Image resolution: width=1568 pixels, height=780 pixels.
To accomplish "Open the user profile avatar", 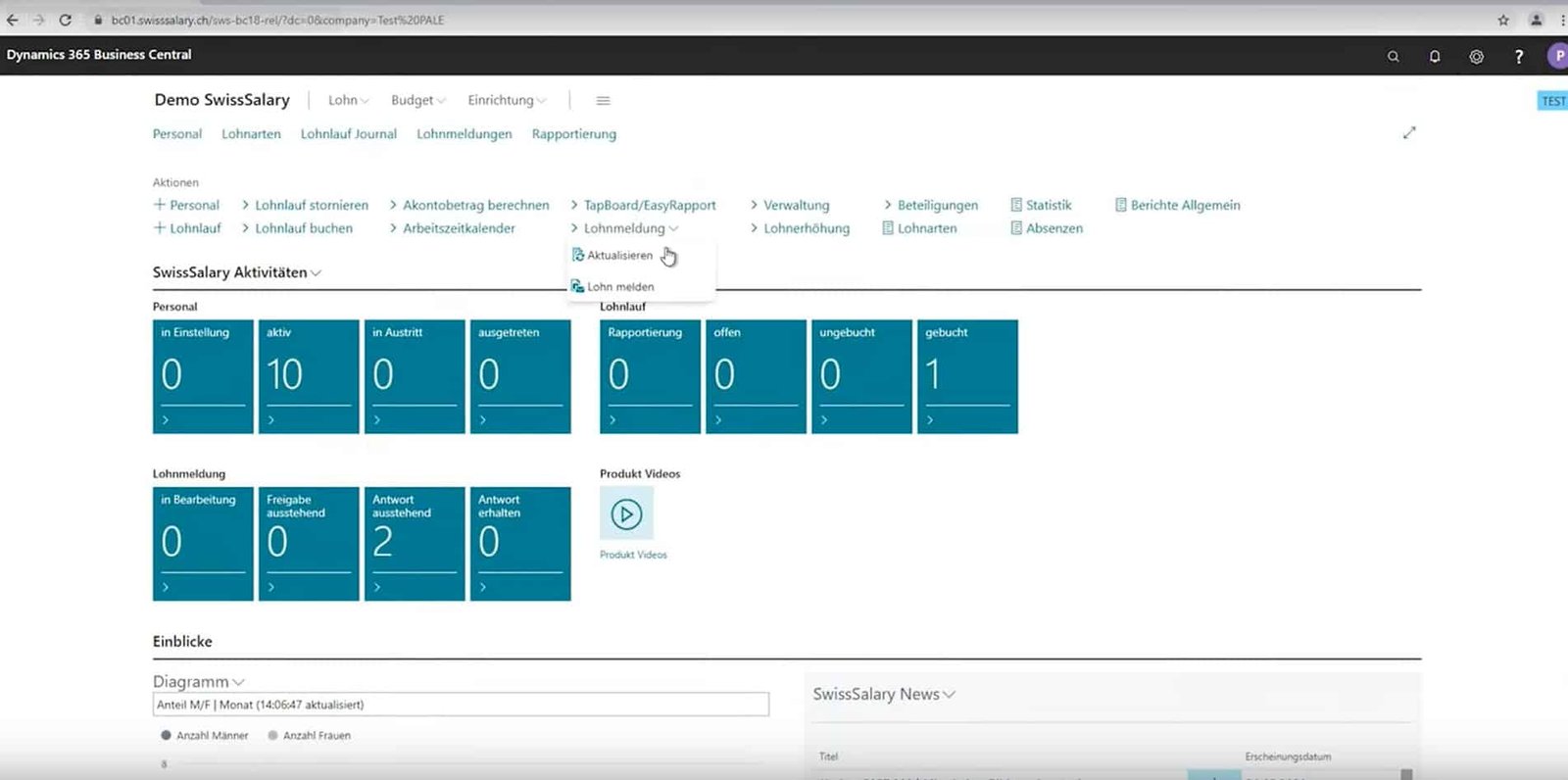I will [1557, 56].
